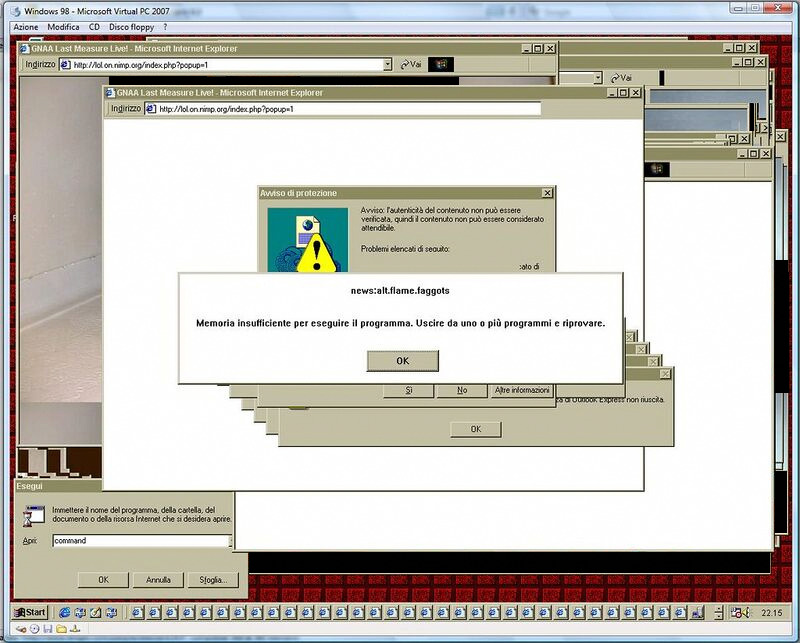Open the ? help menu
Screen dimensions: 800x643
point(165,27)
